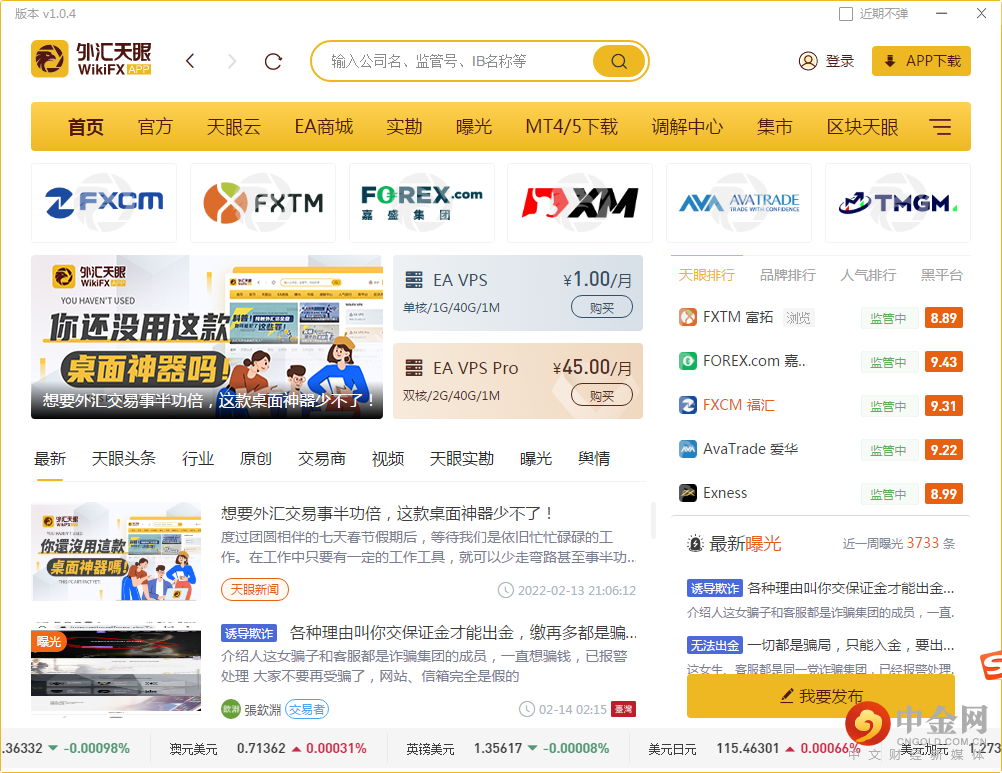Click the 浏览 tag beside FXTM 富拓
The image size is (1002, 773).
point(798,318)
